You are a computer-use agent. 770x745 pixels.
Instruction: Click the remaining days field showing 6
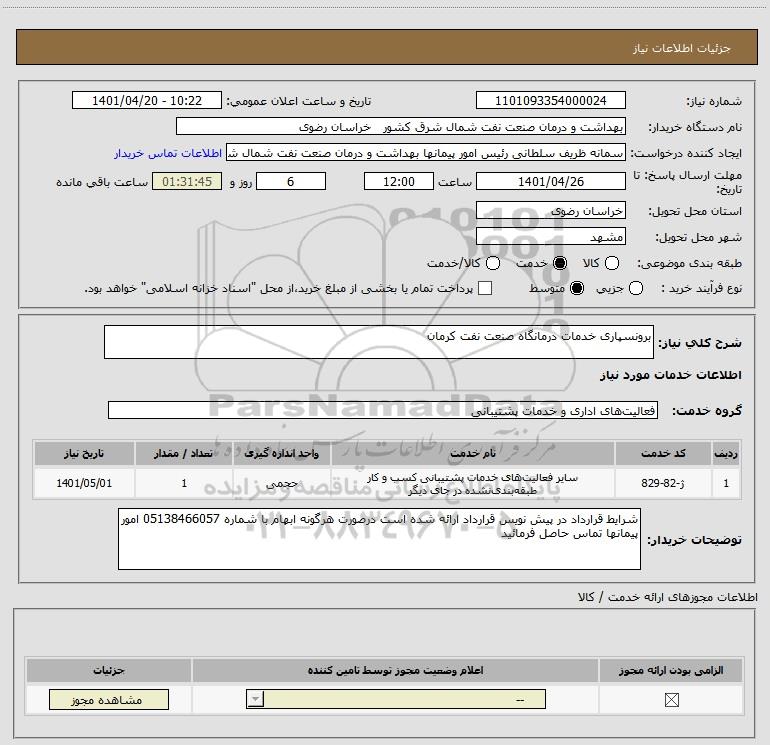click(x=291, y=181)
